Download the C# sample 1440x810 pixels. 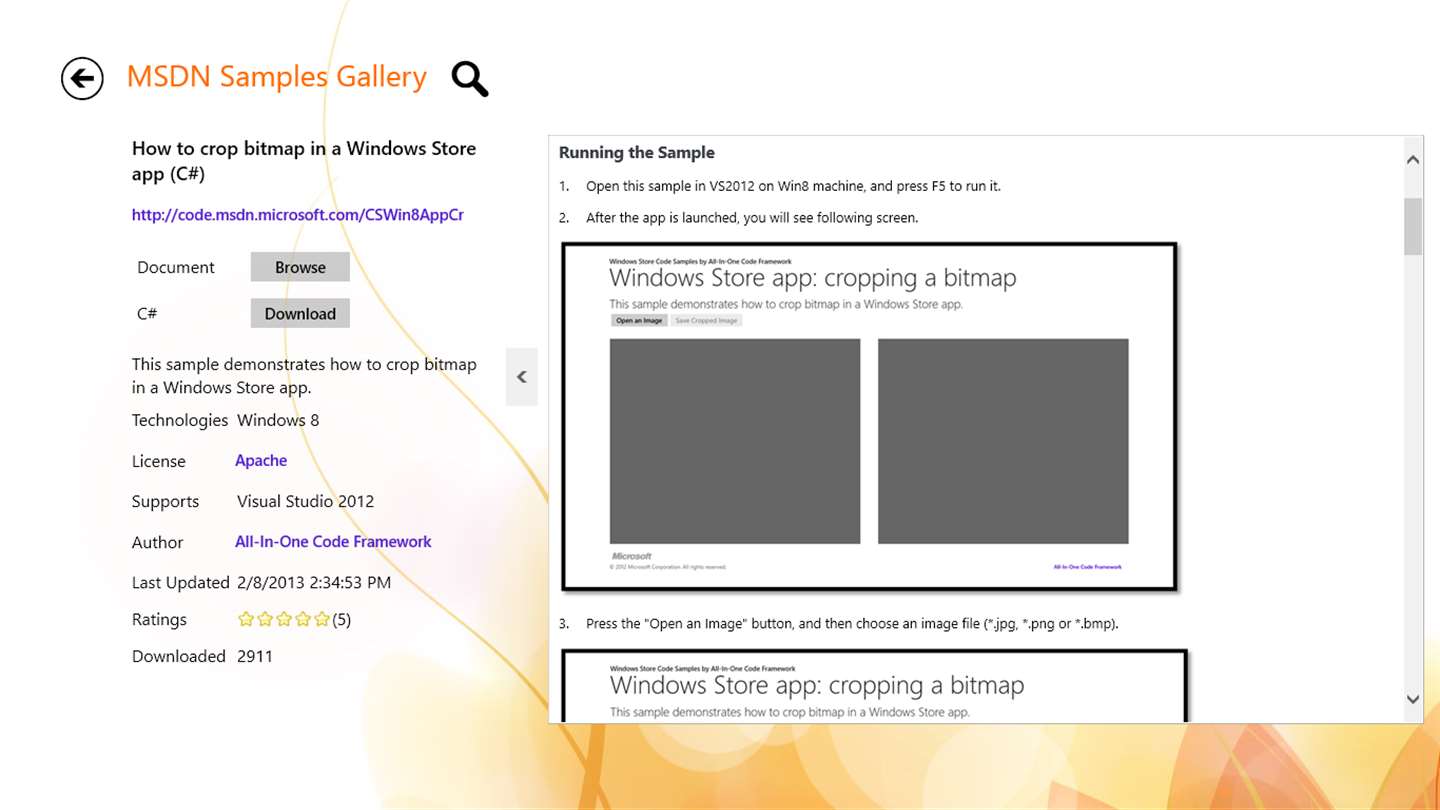pos(300,313)
